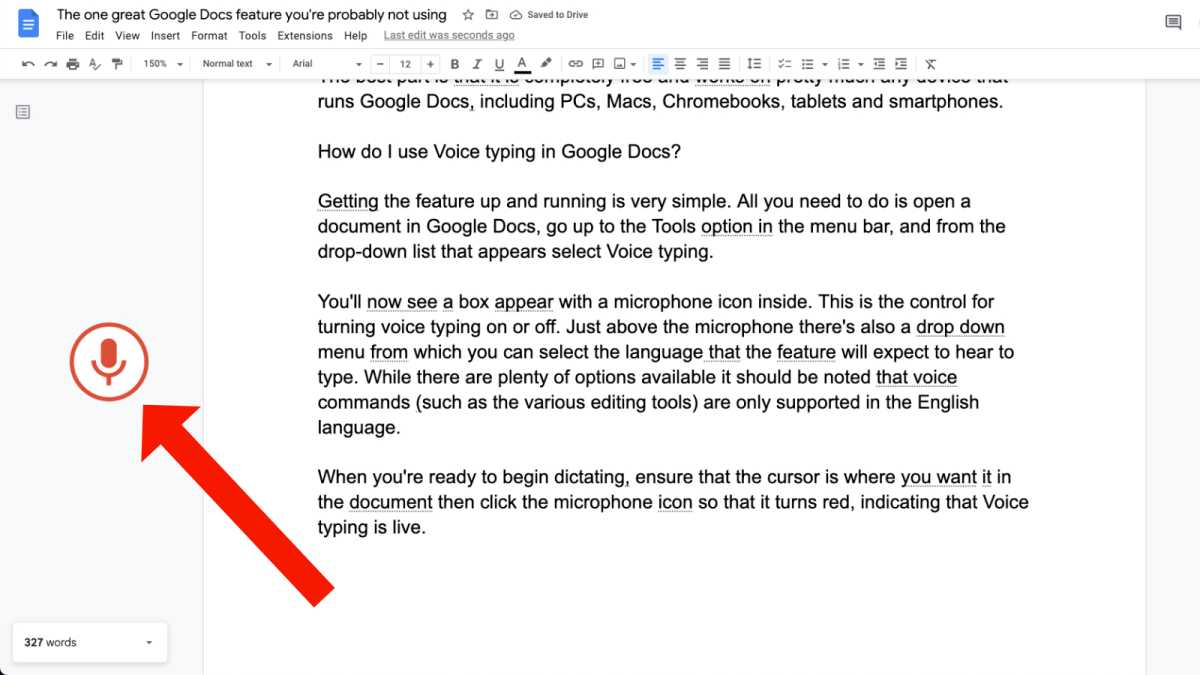Redo the last undone action
The image size is (1200, 675).
(50, 64)
